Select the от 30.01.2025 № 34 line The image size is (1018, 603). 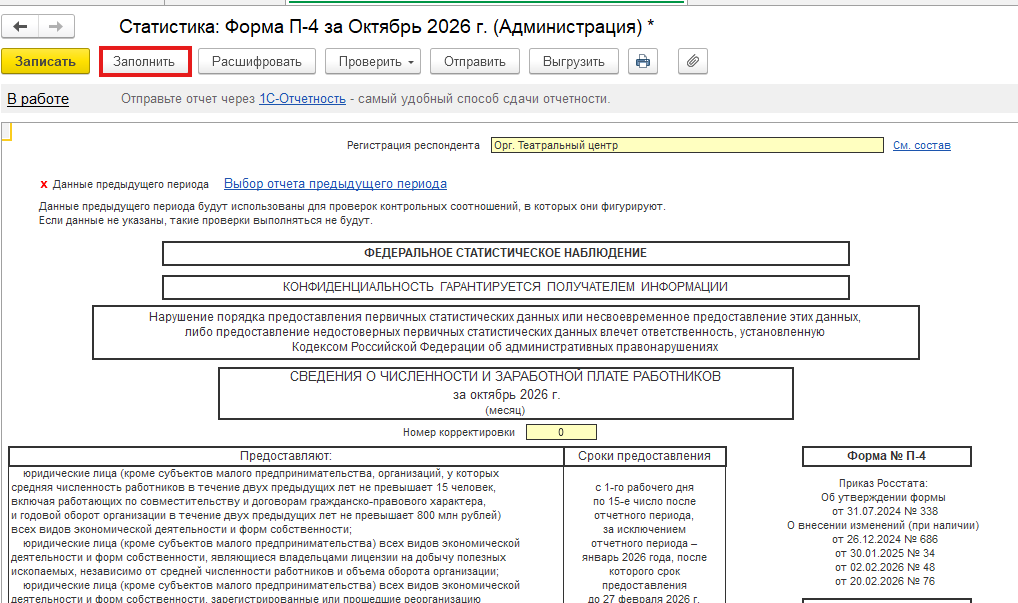pos(884,554)
